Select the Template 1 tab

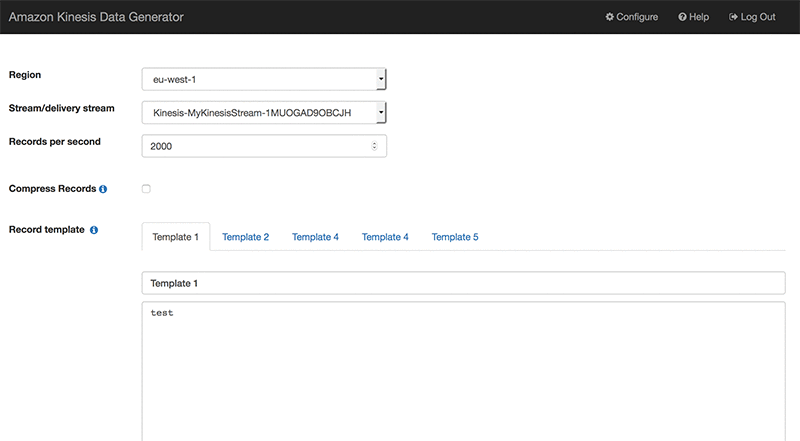[176, 237]
